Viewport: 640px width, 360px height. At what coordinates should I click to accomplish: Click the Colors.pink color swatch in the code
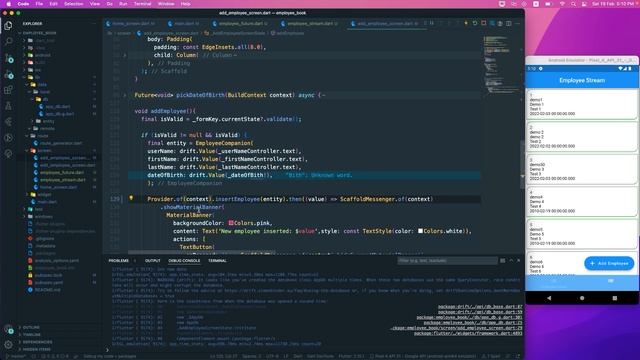(231, 223)
